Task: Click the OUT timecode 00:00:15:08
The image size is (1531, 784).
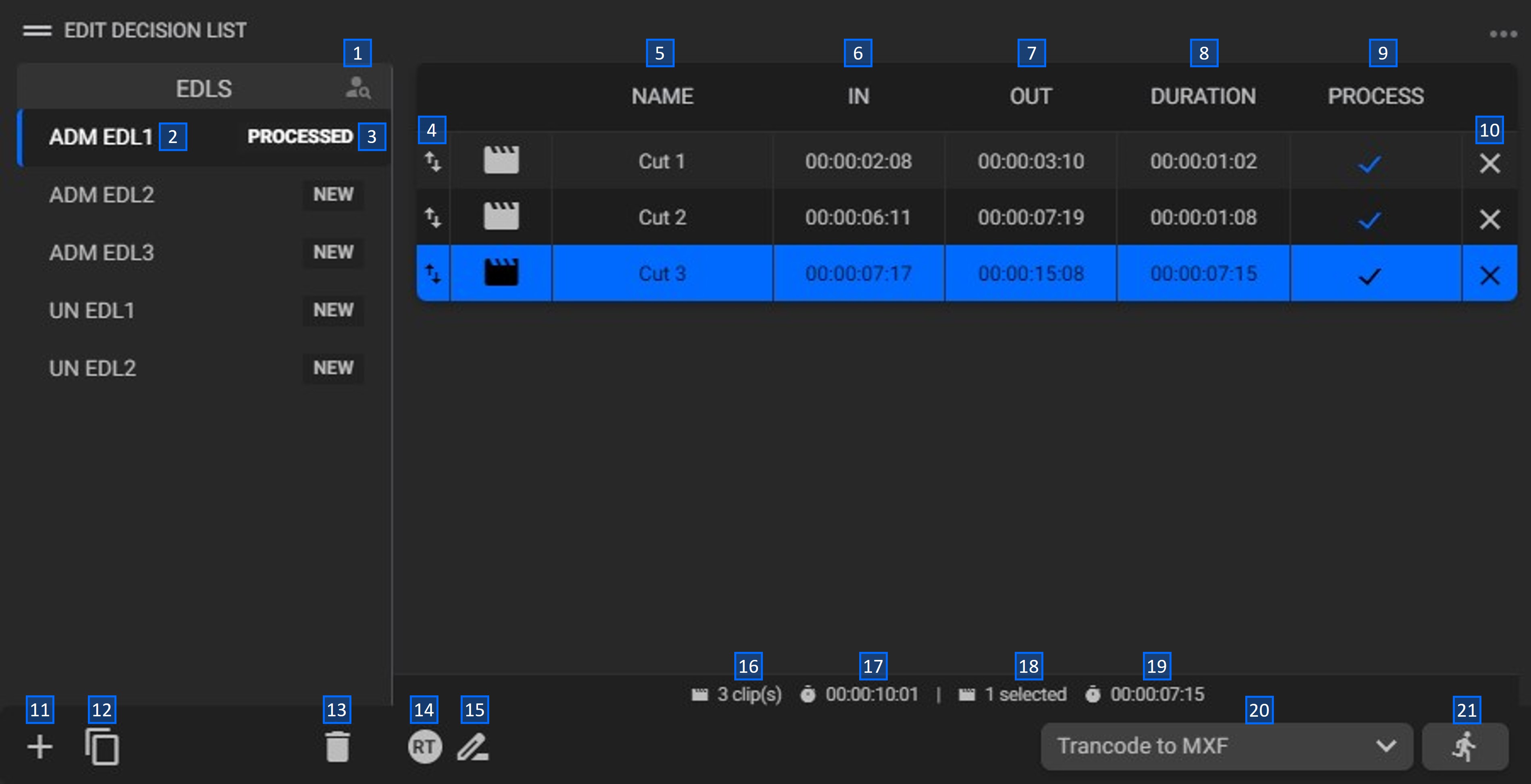Action: 1030,274
